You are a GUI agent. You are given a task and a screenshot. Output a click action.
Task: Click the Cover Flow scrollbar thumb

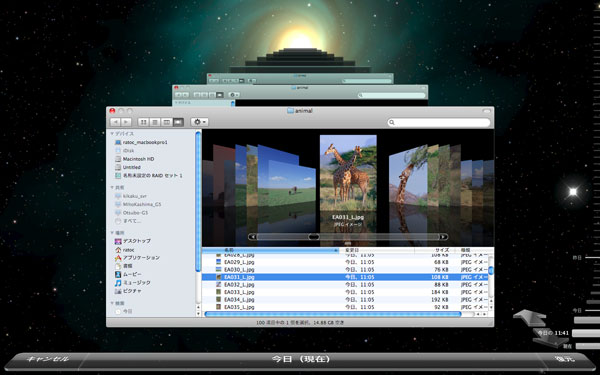point(313,237)
